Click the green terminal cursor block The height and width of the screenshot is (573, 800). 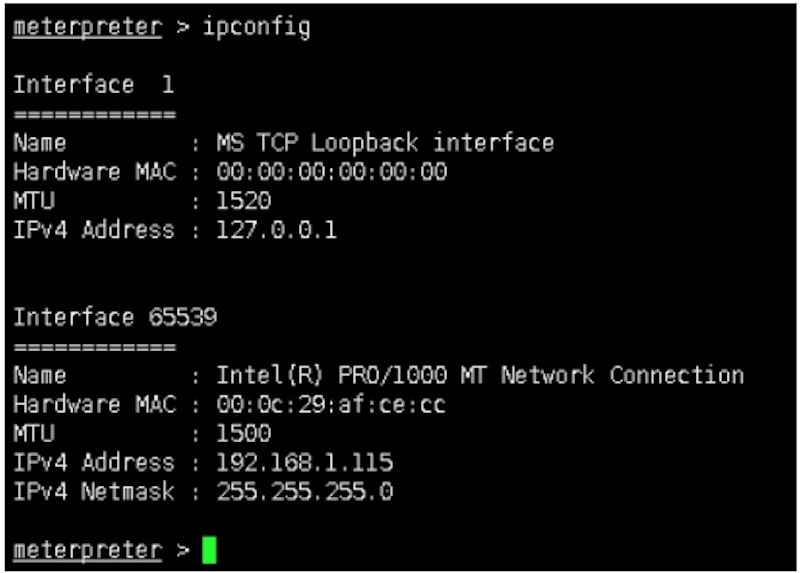coord(209,550)
